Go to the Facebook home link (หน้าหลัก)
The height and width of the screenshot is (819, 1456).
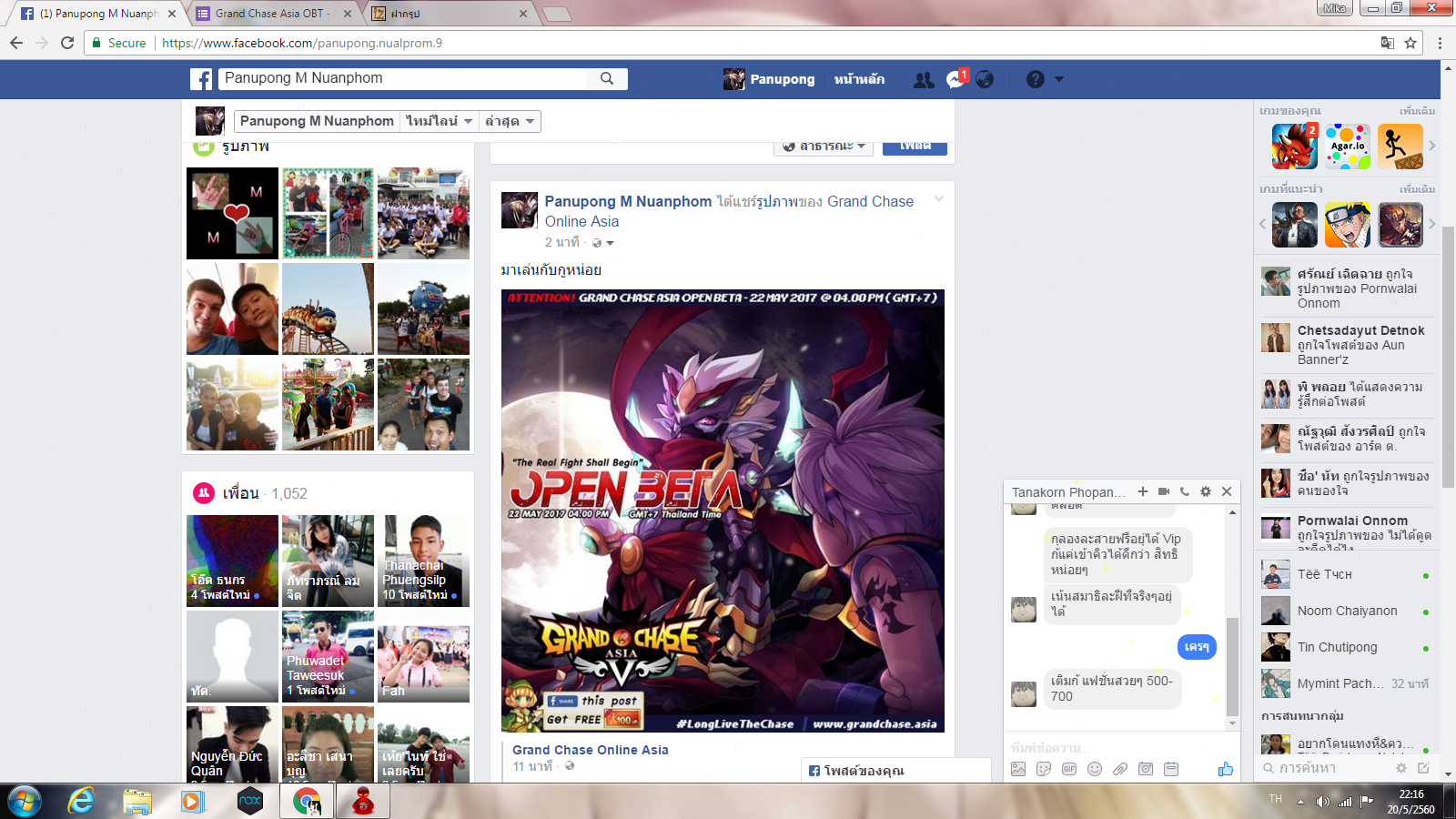[x=859, y=79]
